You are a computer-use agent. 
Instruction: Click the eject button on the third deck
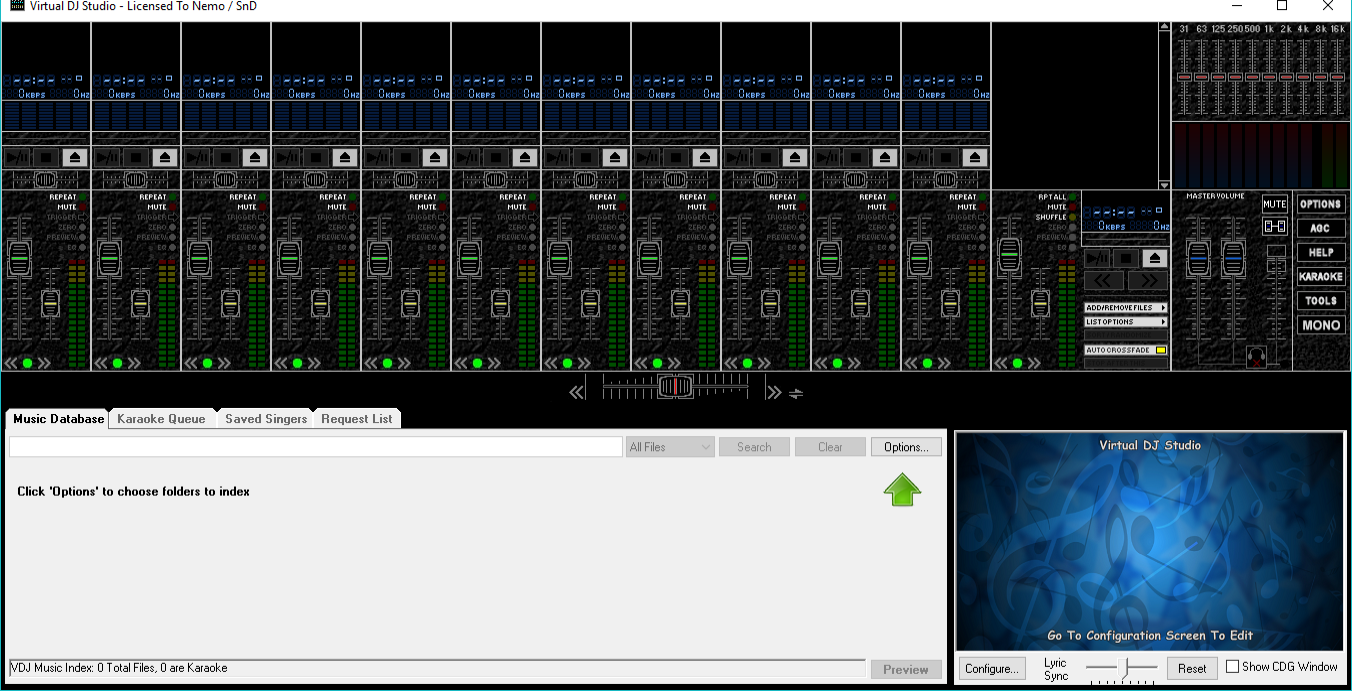255,157
